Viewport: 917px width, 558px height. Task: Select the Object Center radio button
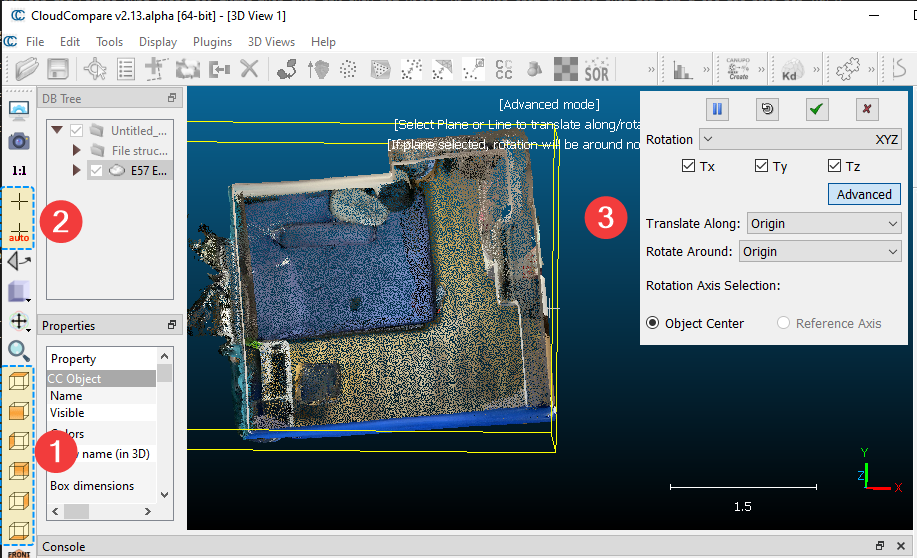click(x=653, y=323)
